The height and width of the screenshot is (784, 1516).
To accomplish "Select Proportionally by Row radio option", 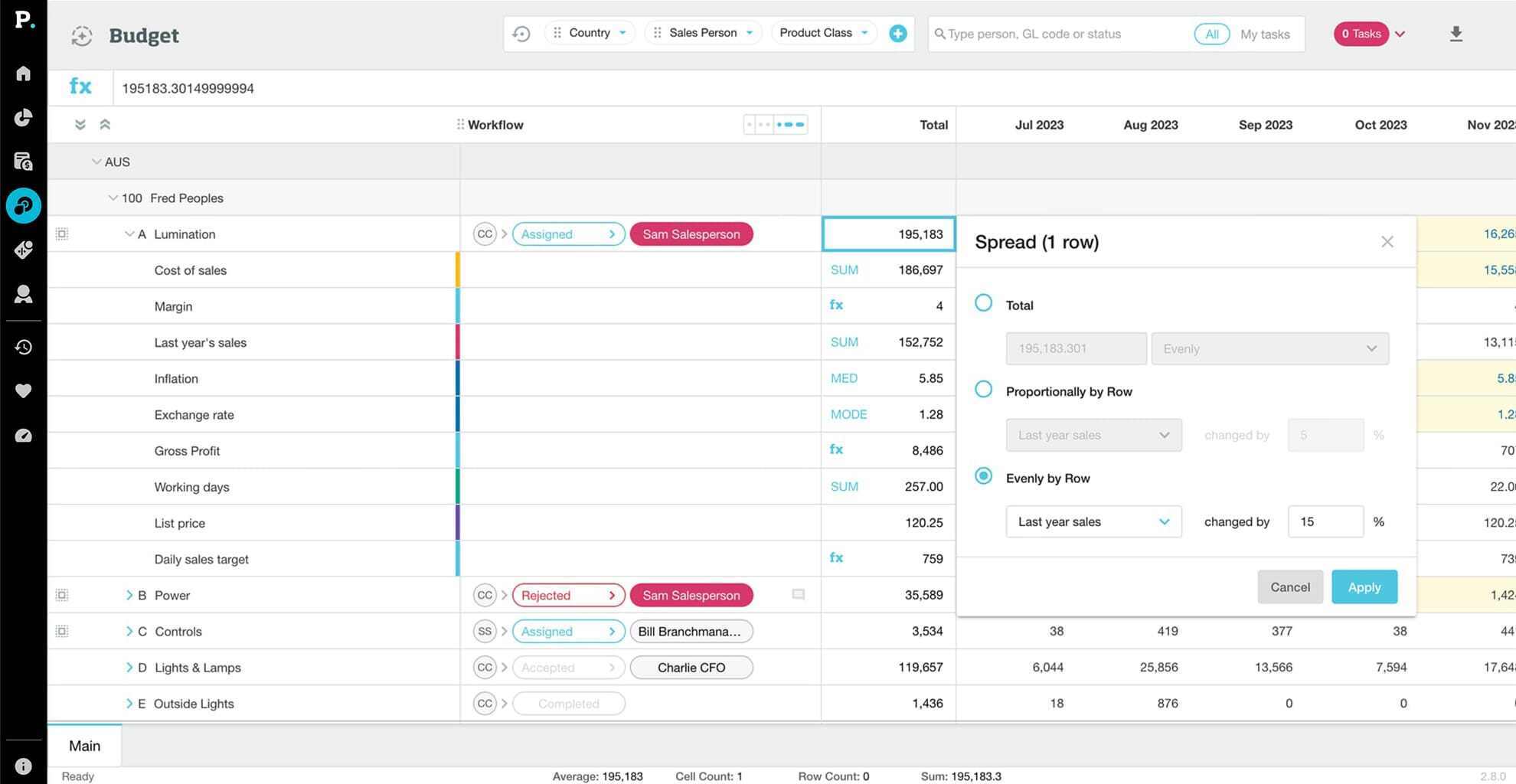I will [984, 390].
